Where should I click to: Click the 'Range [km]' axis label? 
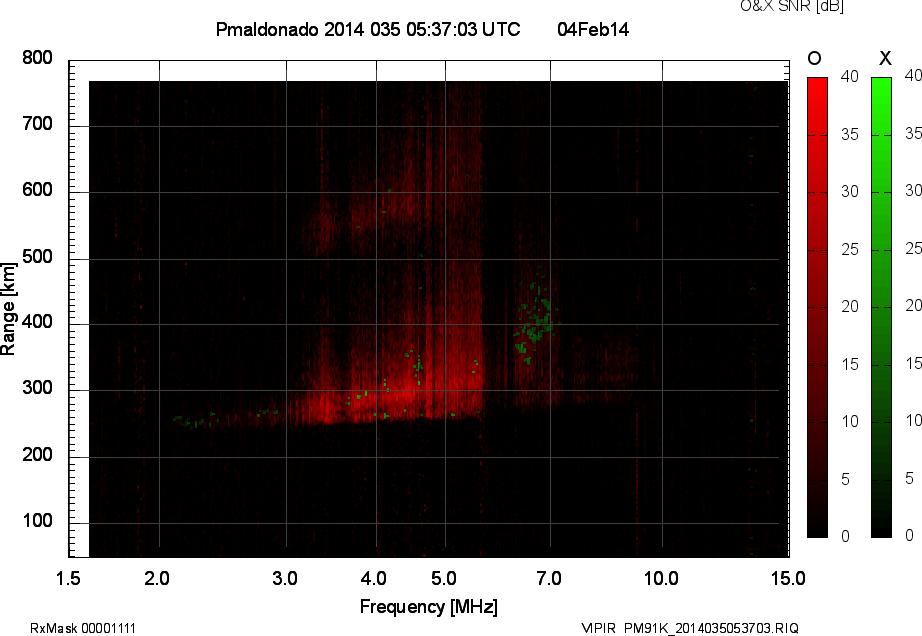coord(8,309)
